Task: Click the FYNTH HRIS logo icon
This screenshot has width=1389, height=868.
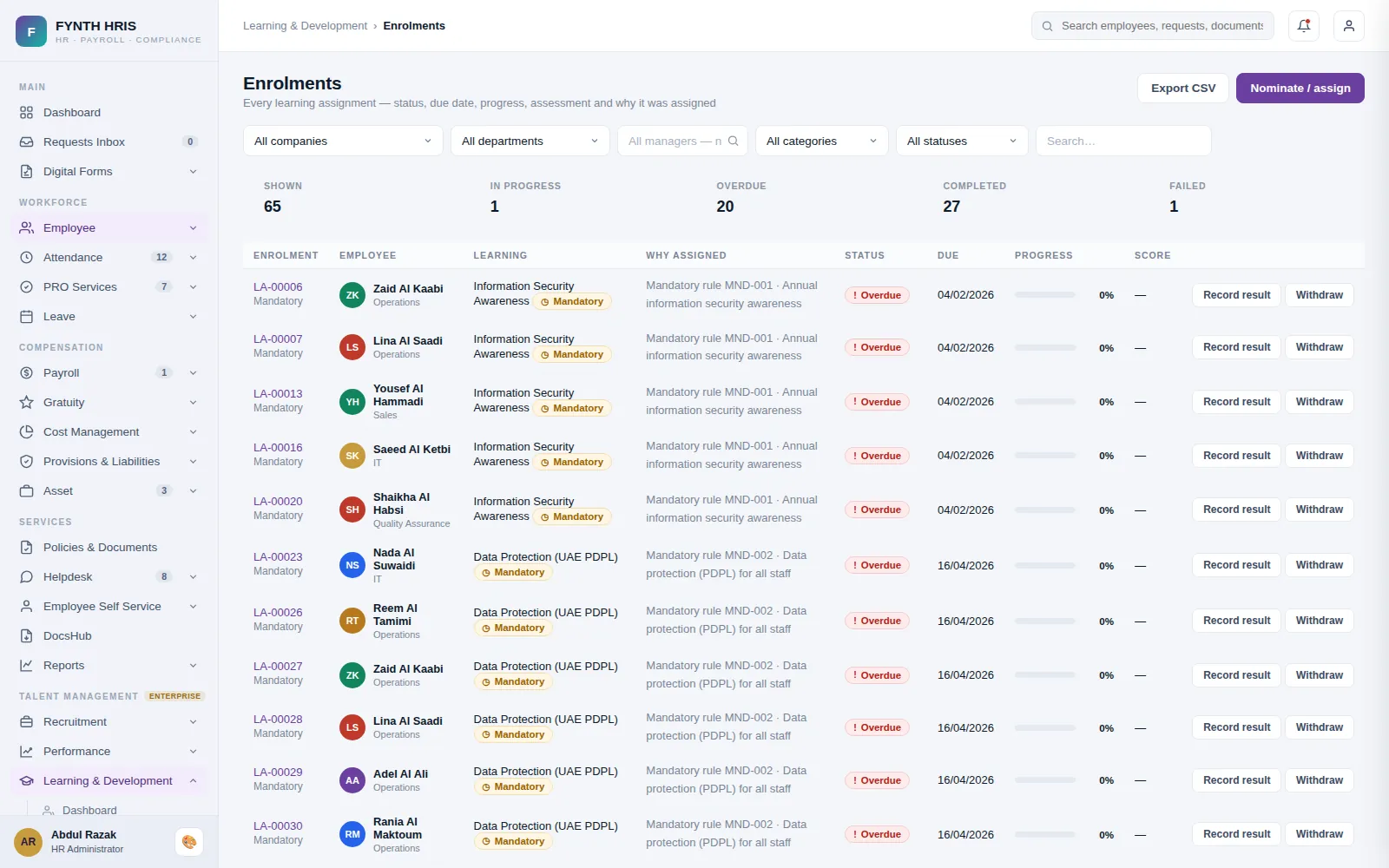Action: (x=31, y=31)
